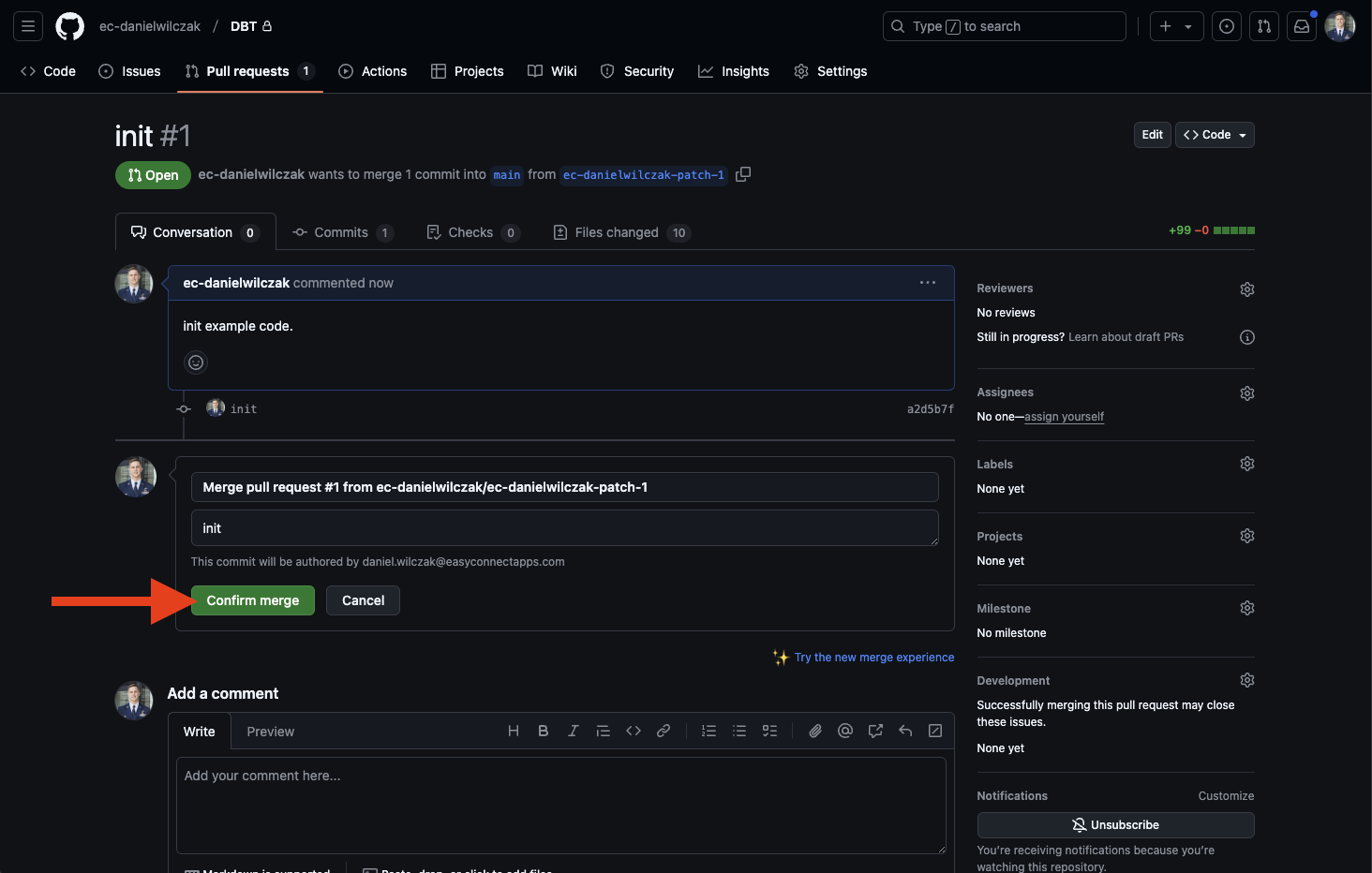Apply italic formatting in the comment editor
This screenshot has width=1372, height=873.
(x=574, y=731)
